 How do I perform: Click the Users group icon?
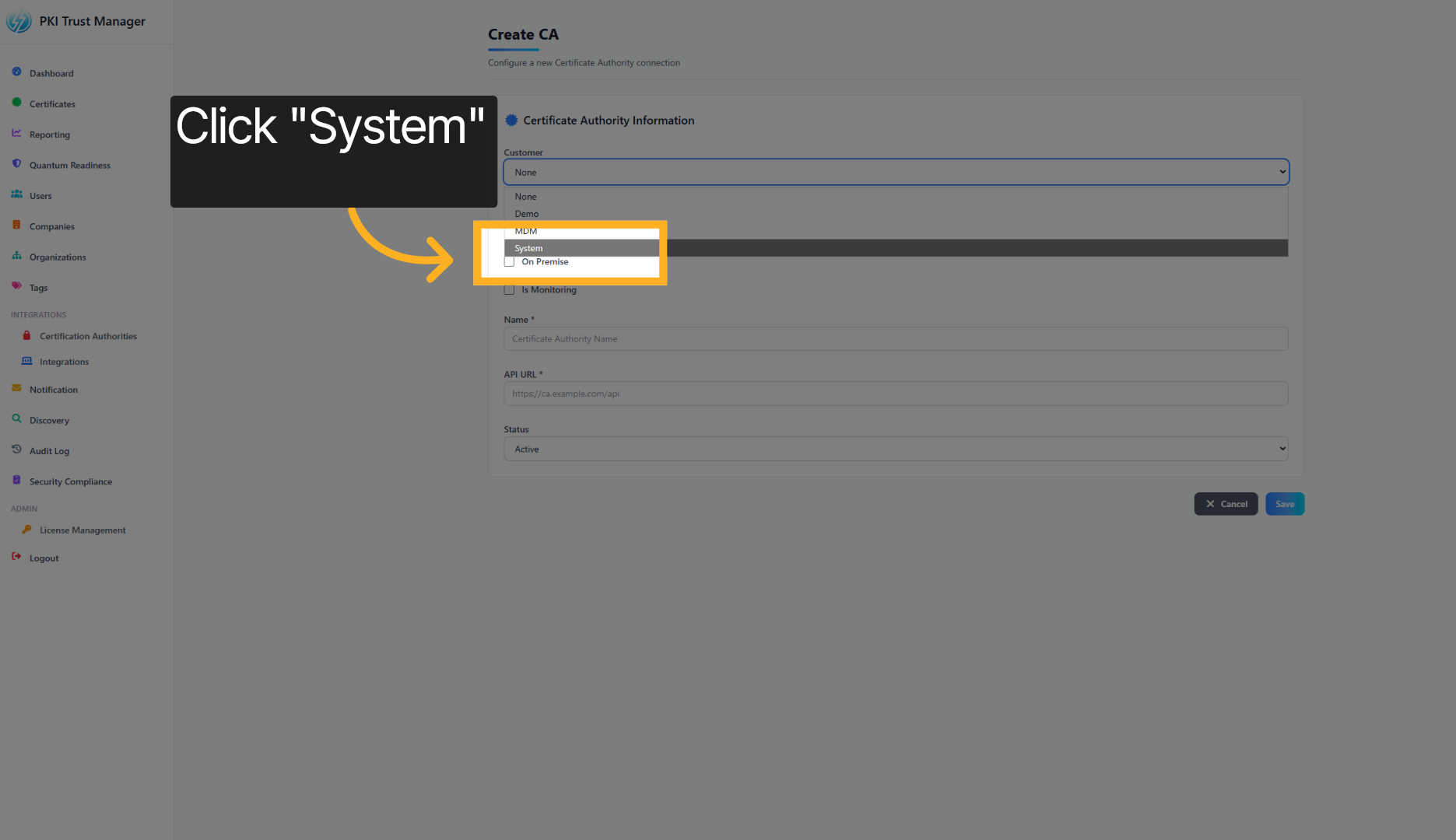(16, 194)
